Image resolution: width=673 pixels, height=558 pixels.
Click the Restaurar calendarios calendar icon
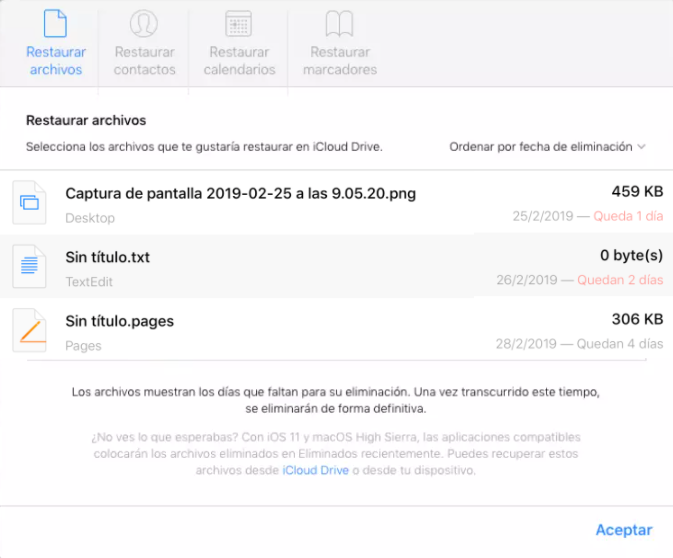click(x=238, y=24)
